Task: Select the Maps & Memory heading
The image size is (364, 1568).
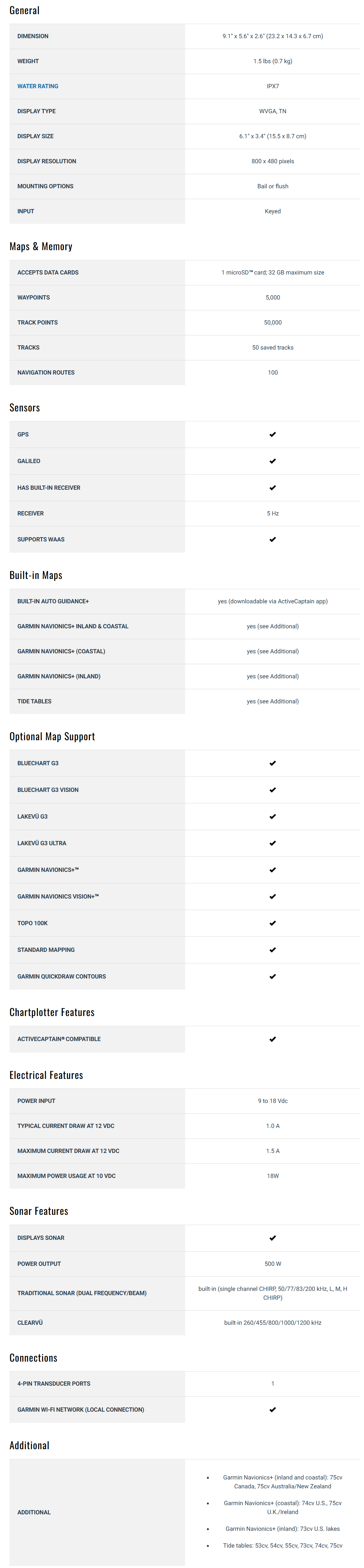Action: click(x=41, y=247)
